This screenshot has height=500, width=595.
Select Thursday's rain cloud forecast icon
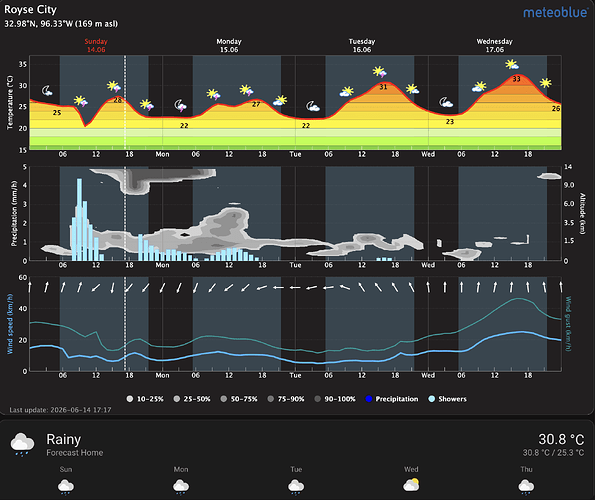526,487
